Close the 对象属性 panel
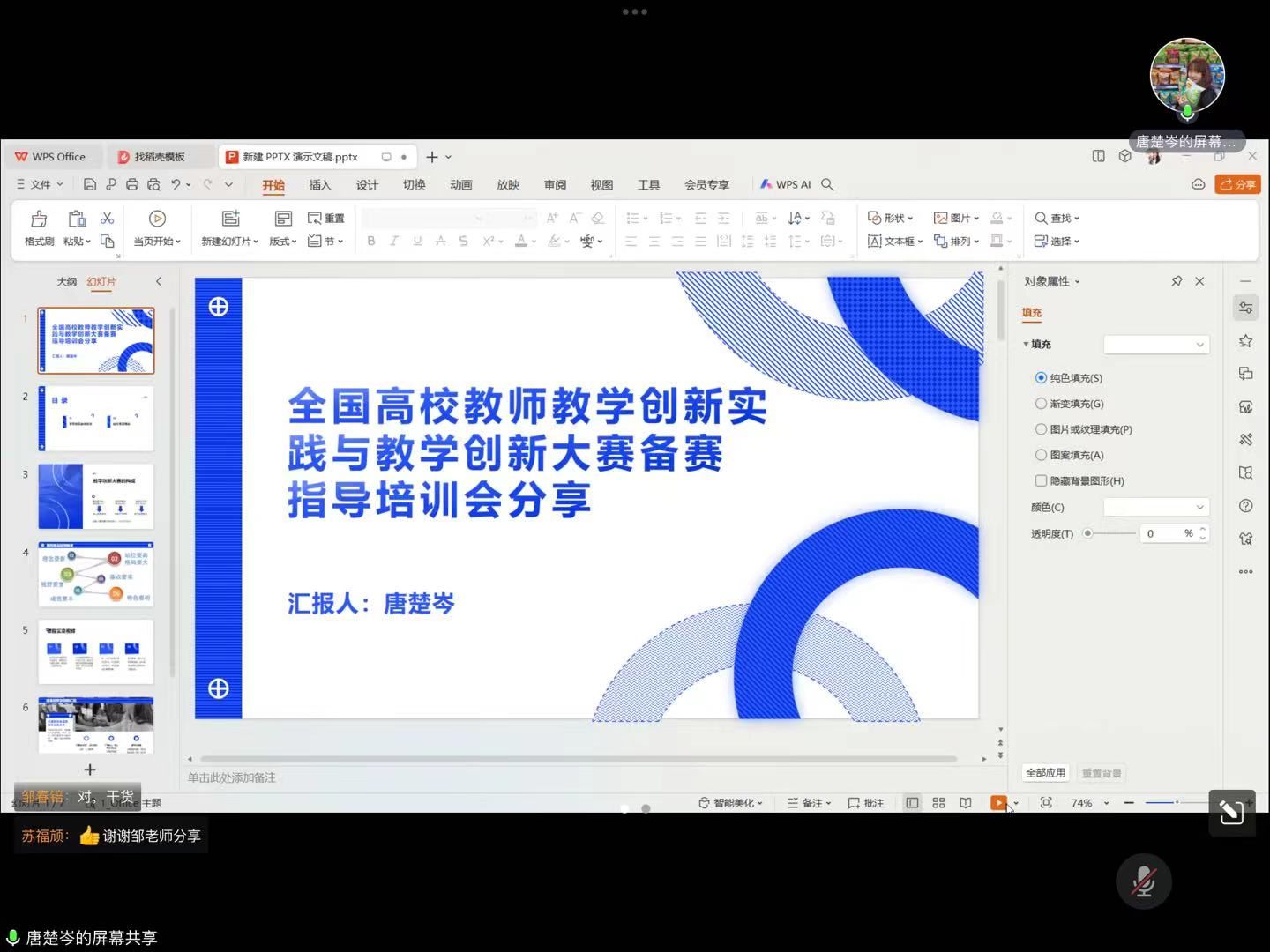Viewport: 1270px width, 952px height. click(1199, 281)
